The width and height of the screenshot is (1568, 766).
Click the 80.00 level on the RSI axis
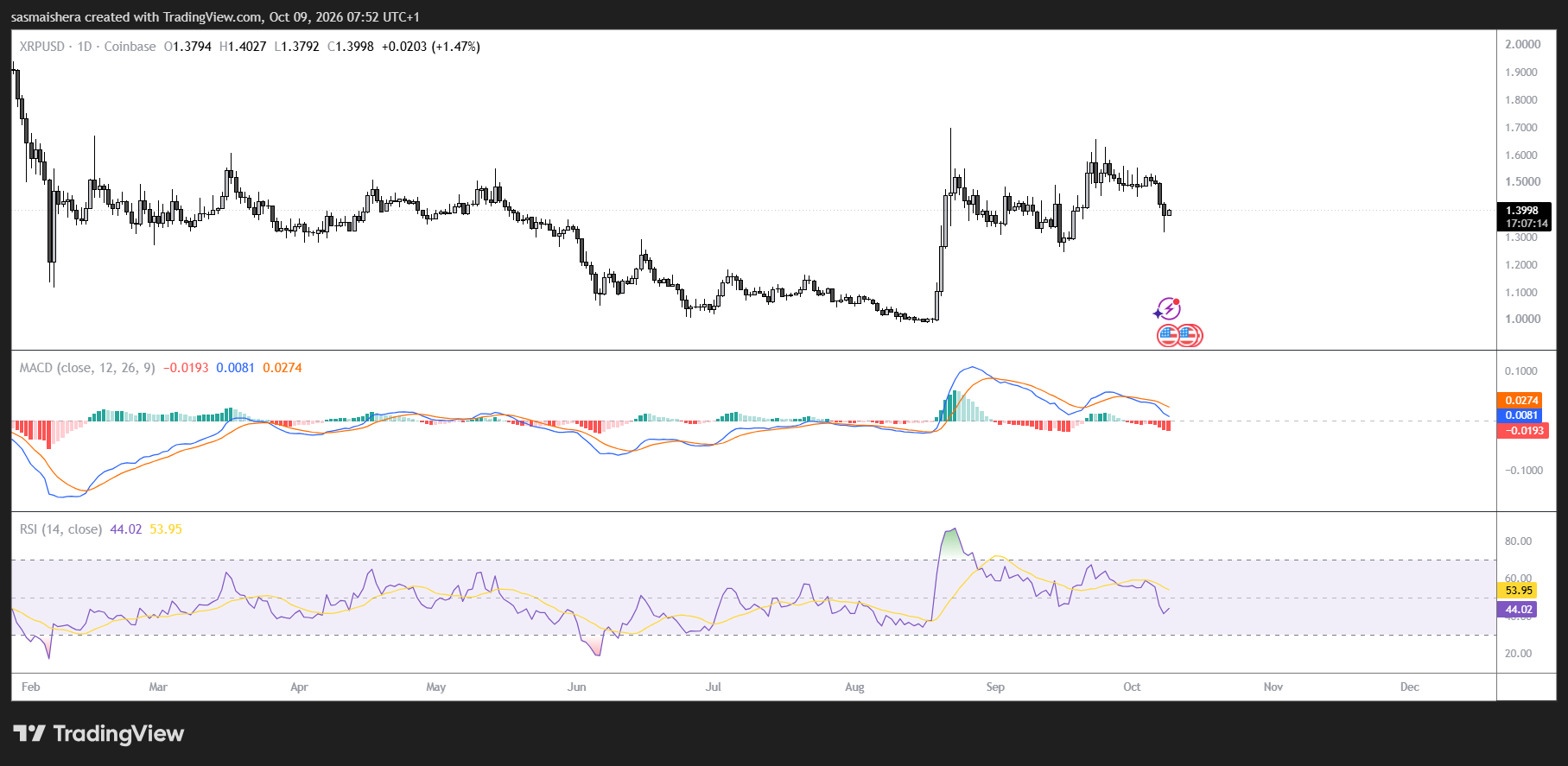pyautogui.click(x=1518, y=541)
